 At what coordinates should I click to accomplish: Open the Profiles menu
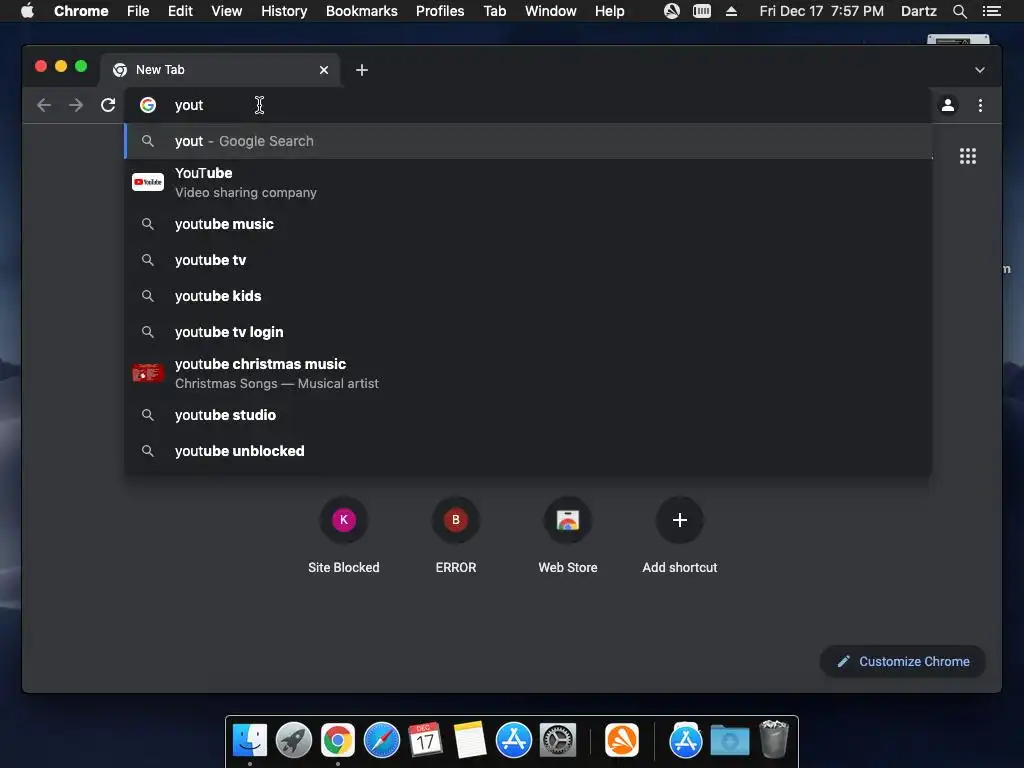(x=440, y=11)
